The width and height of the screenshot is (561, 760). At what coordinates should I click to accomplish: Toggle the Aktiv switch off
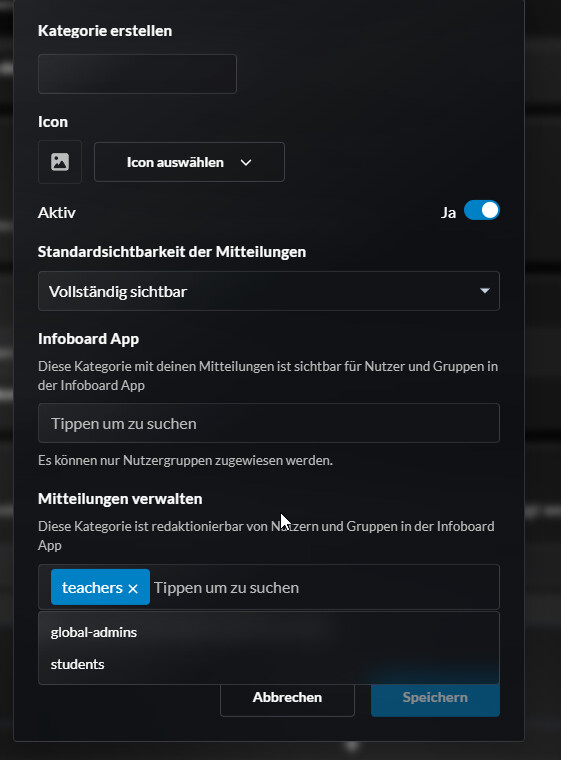(481, 210)
